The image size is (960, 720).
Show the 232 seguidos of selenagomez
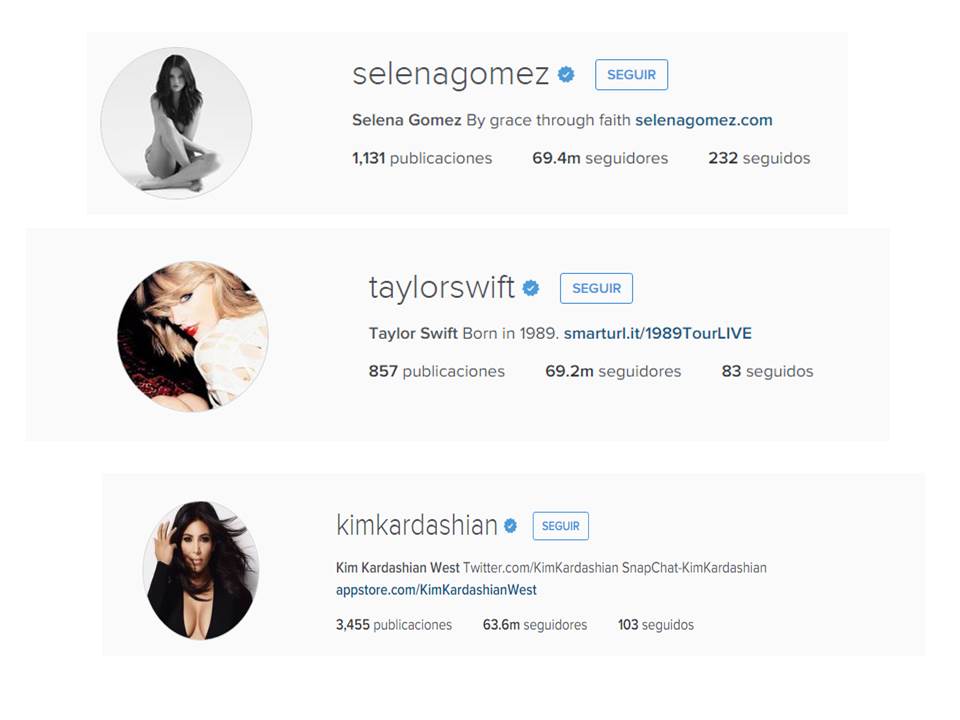tap(759, 158)
